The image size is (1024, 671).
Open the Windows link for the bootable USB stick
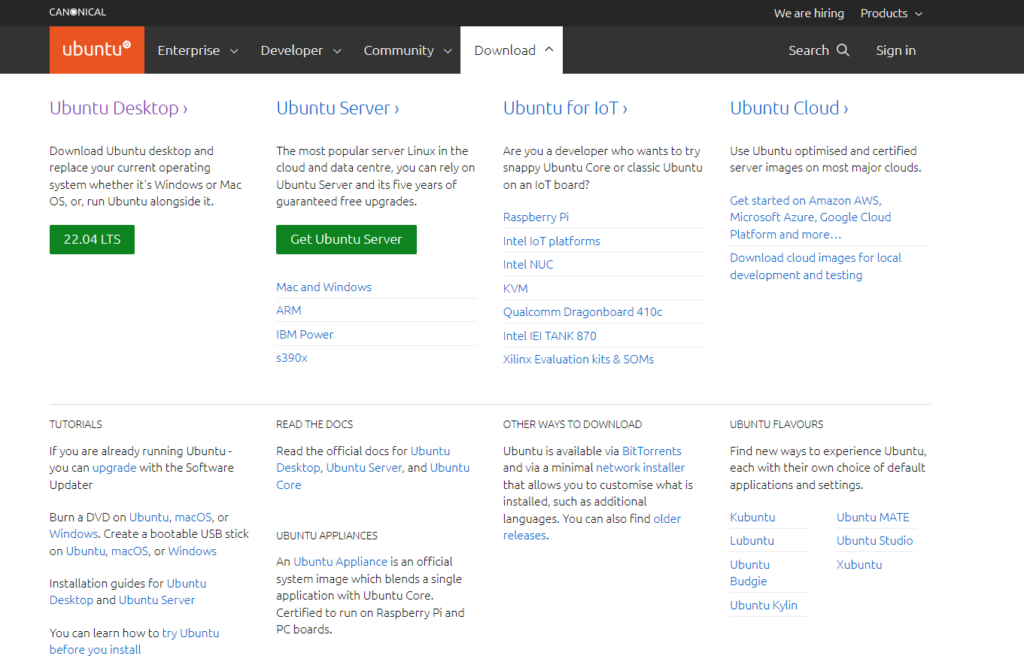192,551
